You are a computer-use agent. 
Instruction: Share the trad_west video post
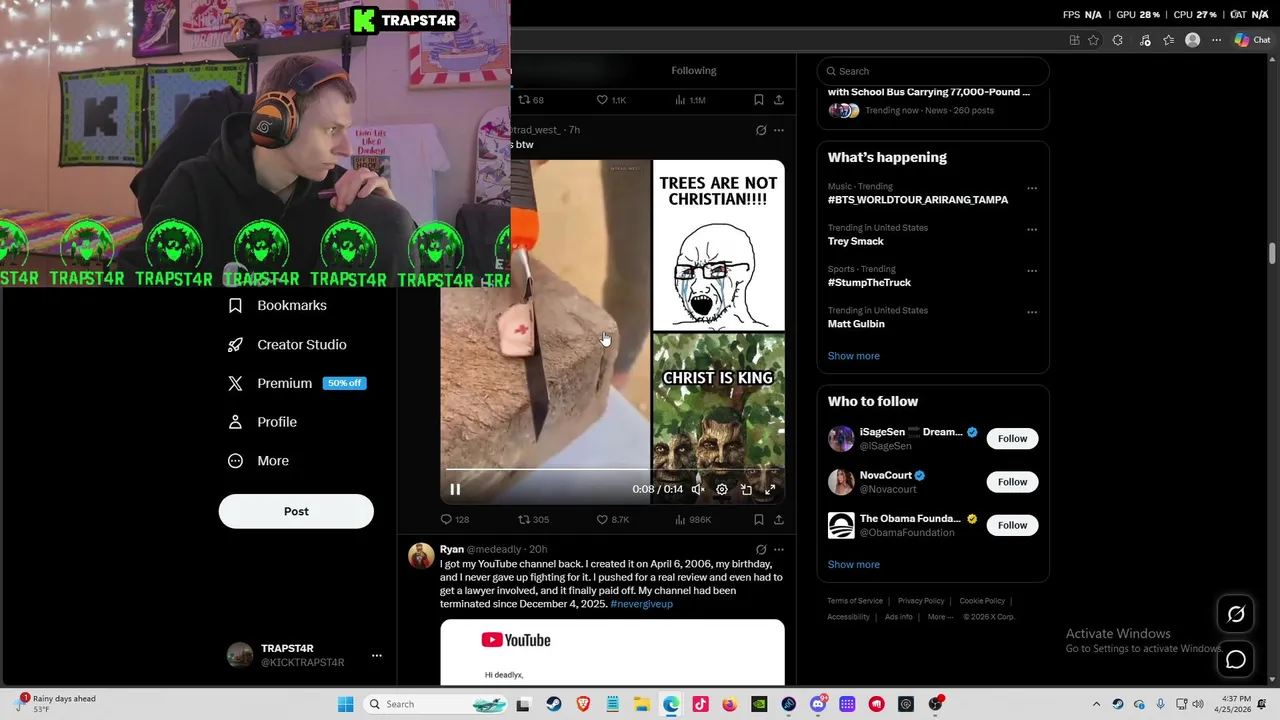point(779,519)
